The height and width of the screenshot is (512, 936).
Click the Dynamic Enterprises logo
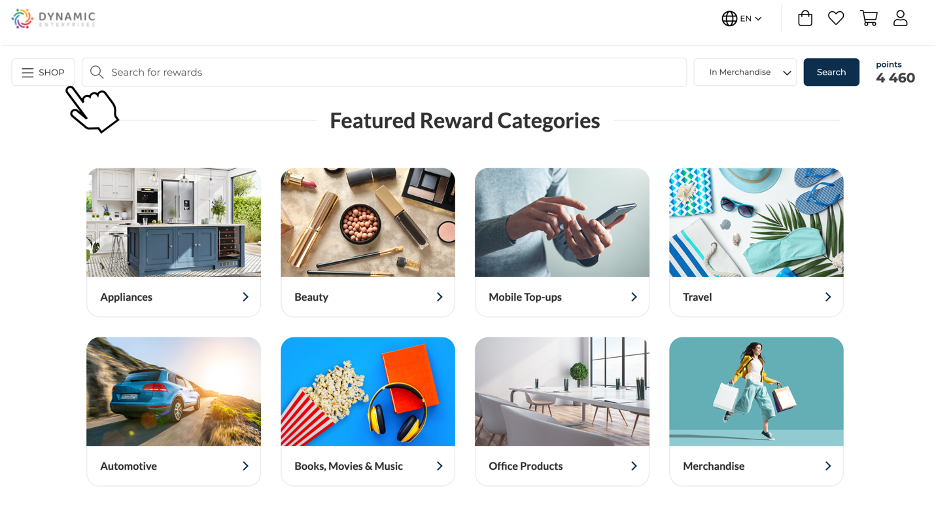point(54,18)
